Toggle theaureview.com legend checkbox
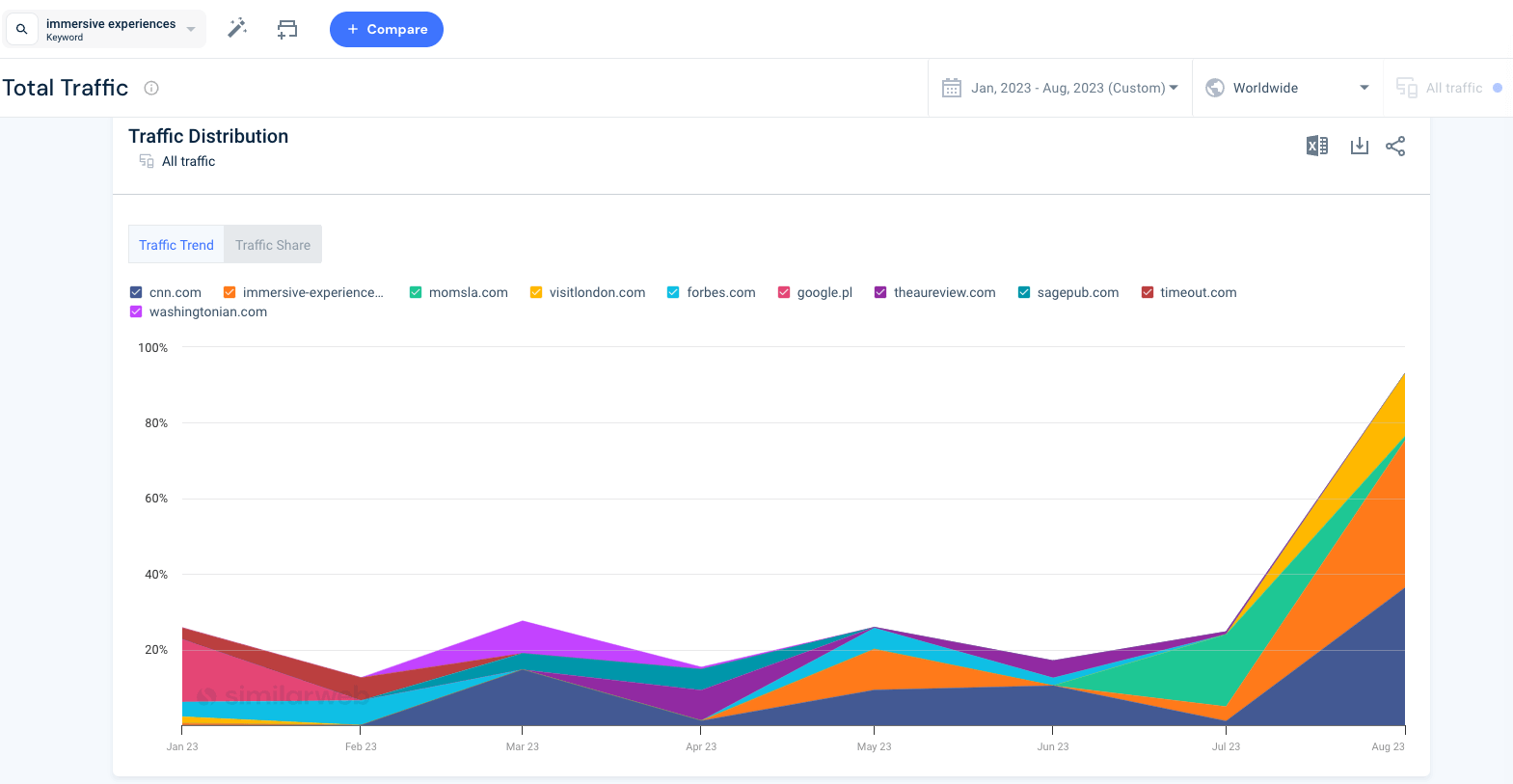This screenshot has height=784, width=1513. [880, 292]
